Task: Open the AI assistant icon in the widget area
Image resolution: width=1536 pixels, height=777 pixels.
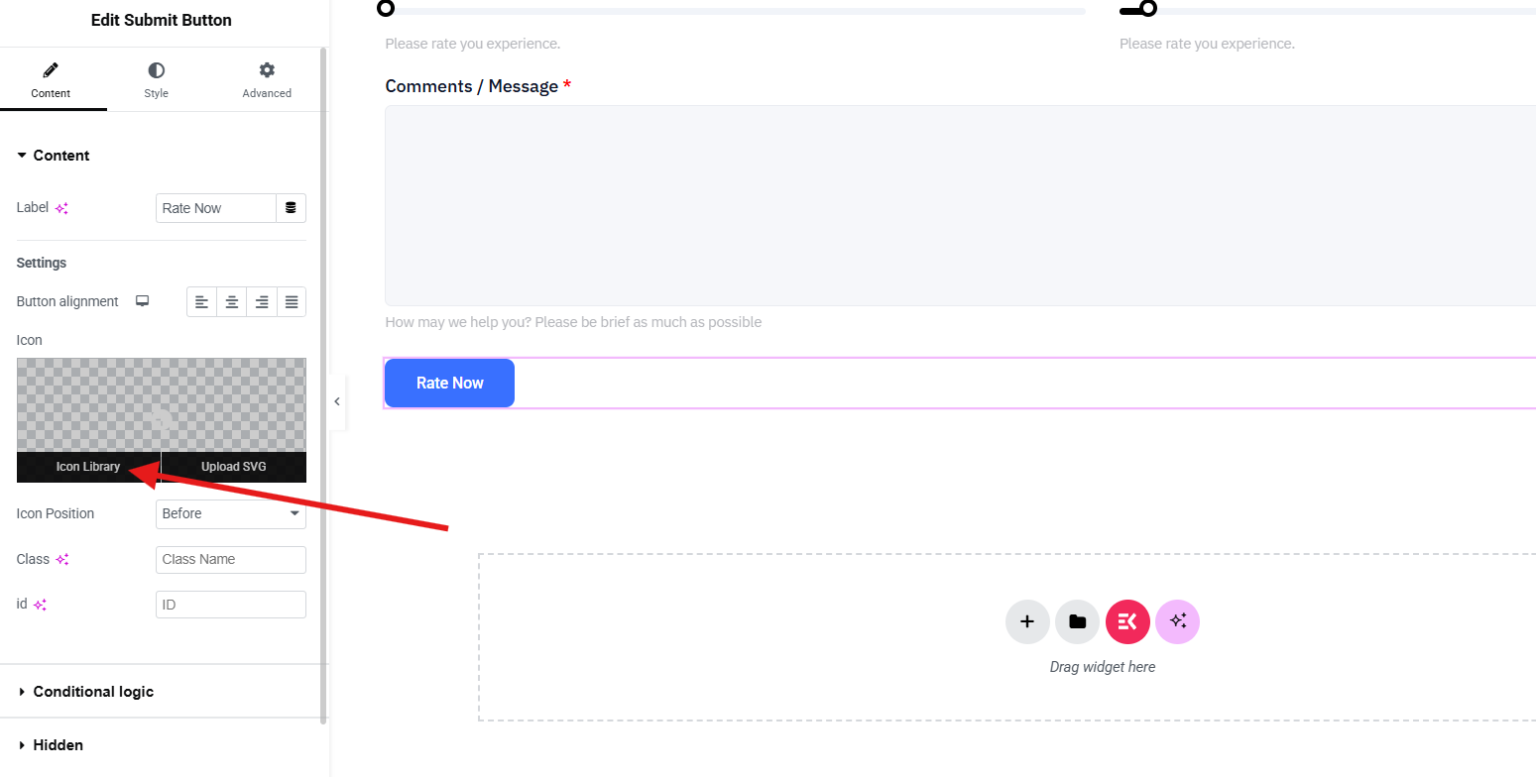Action: [x=1177, y=621]
